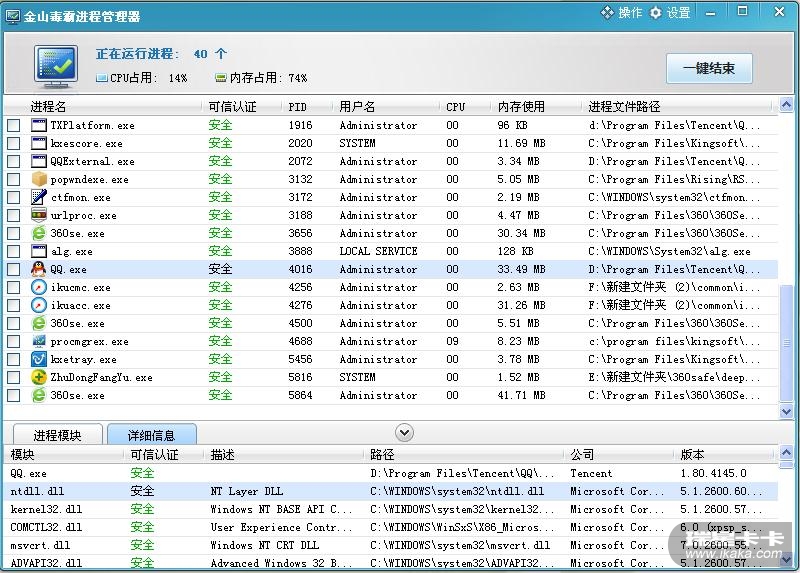Switch to the 详细信息 tab

[152, 435]
